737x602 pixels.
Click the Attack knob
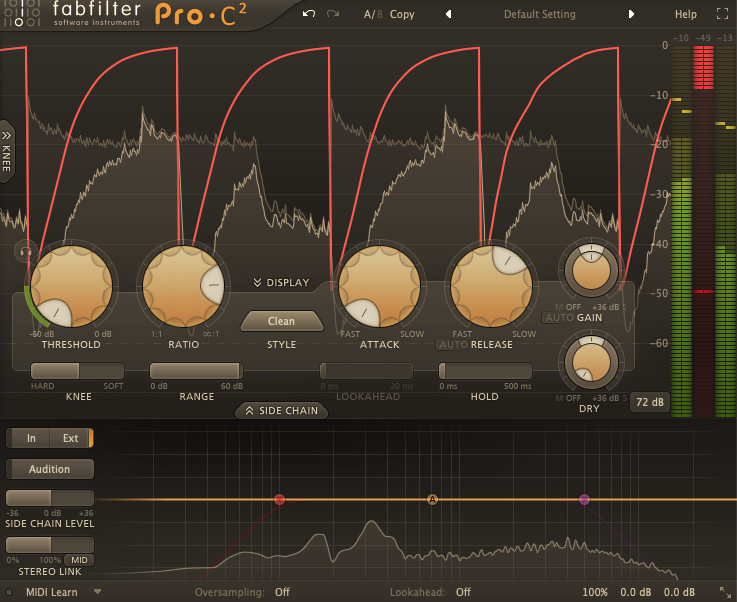[x=379, y=286]
